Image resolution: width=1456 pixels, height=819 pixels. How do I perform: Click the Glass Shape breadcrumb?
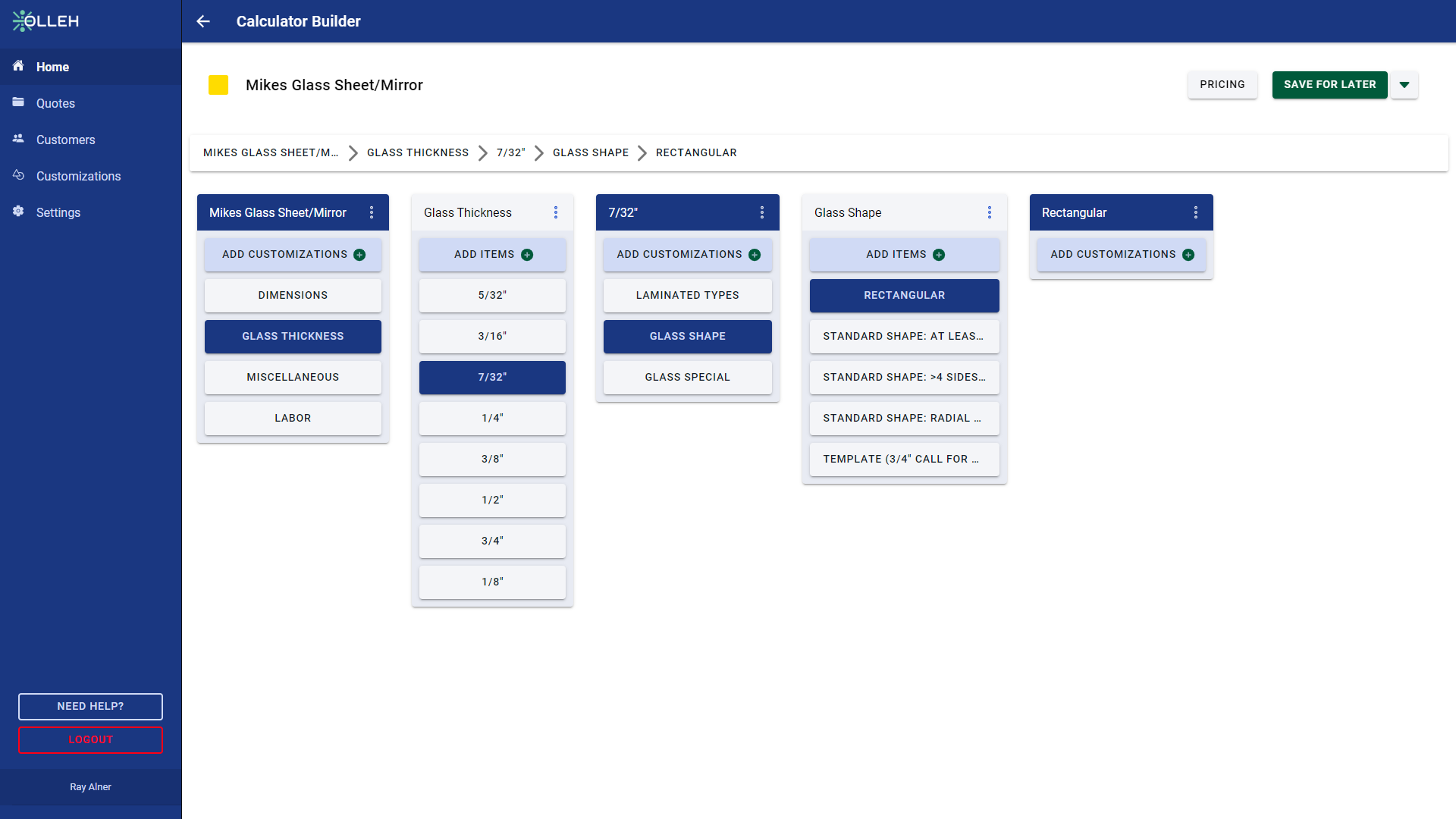(x=591, y=153)
